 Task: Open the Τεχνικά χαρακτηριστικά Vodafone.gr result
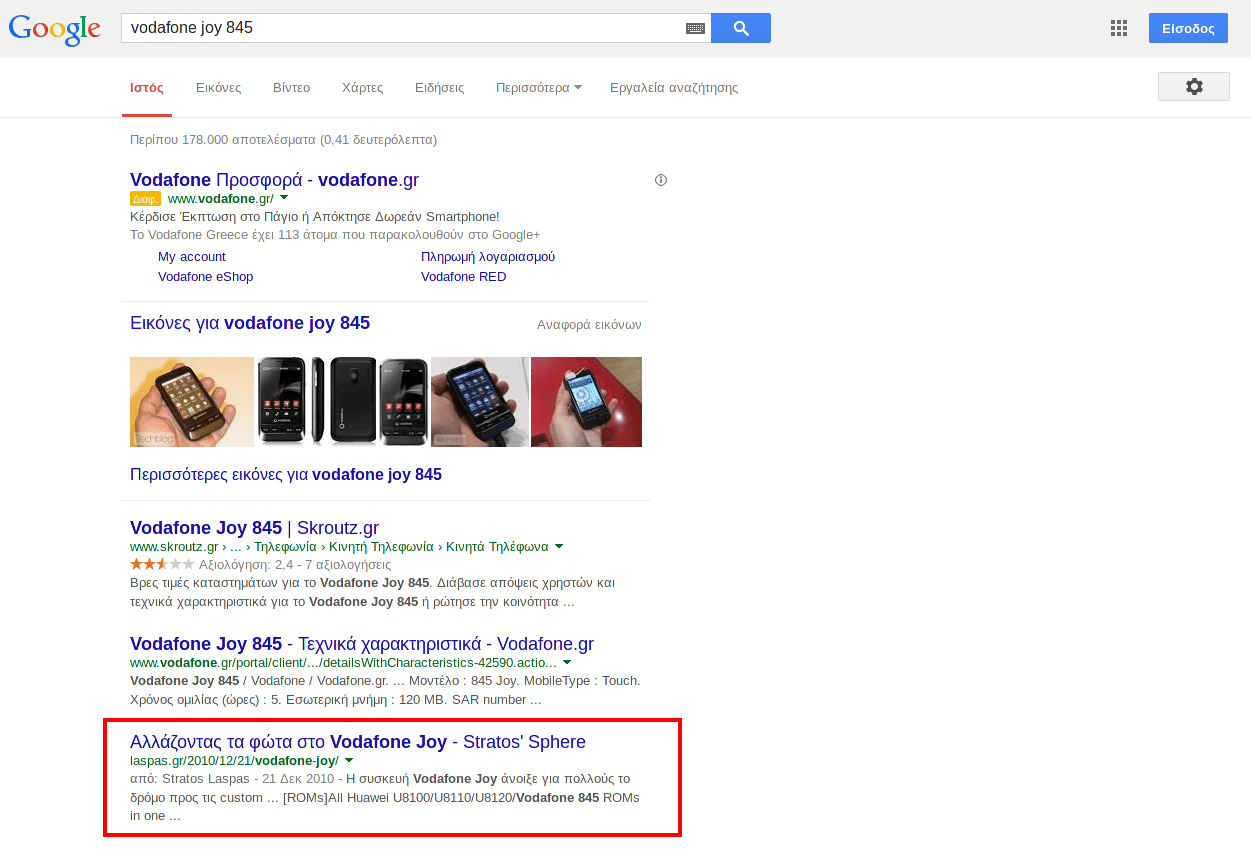[x=362, y=644]
